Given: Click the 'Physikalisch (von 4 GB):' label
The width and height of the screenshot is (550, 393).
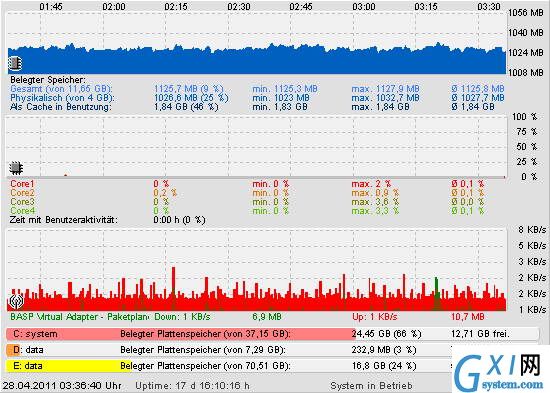Looking at the screenshot, I should pyautogui.click(x=62, y=98).
